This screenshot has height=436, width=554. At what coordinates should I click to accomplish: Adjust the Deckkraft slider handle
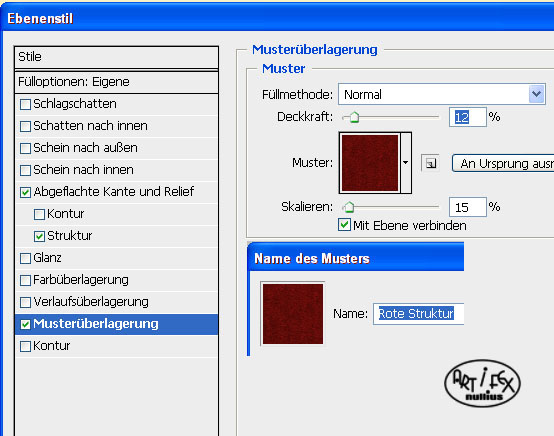pyautogui.click(x=354, y=117)
